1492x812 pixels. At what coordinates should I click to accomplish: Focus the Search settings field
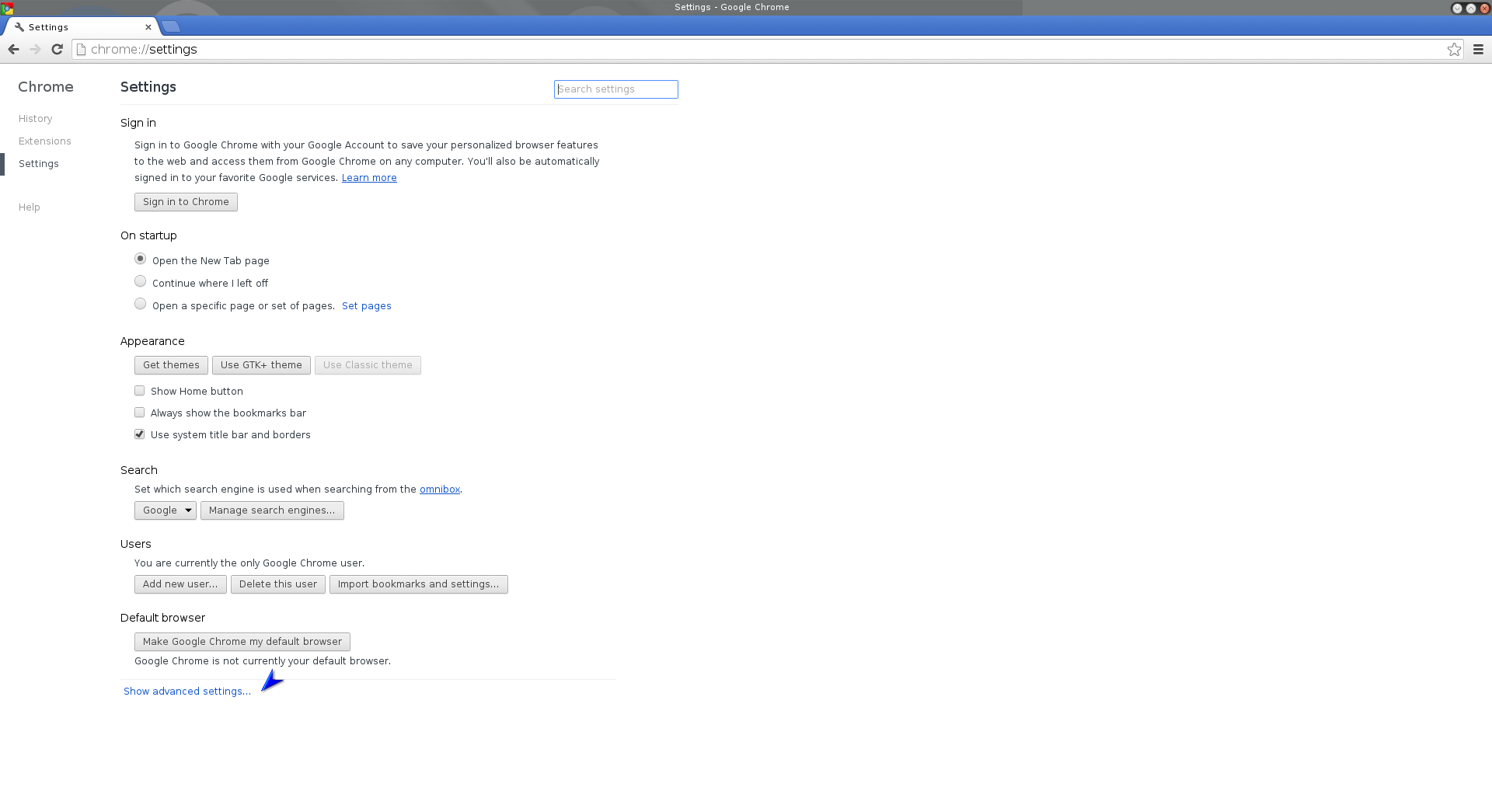[x=616, y=89]
